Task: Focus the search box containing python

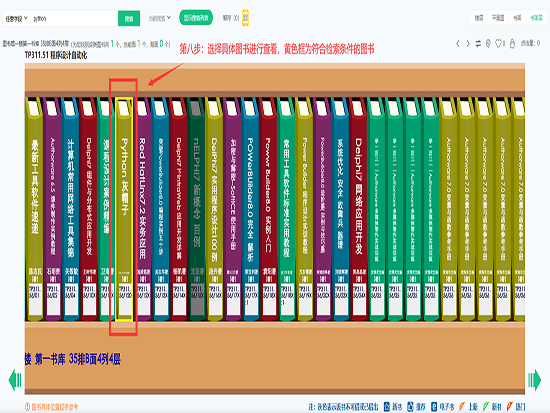Action: 74,19
